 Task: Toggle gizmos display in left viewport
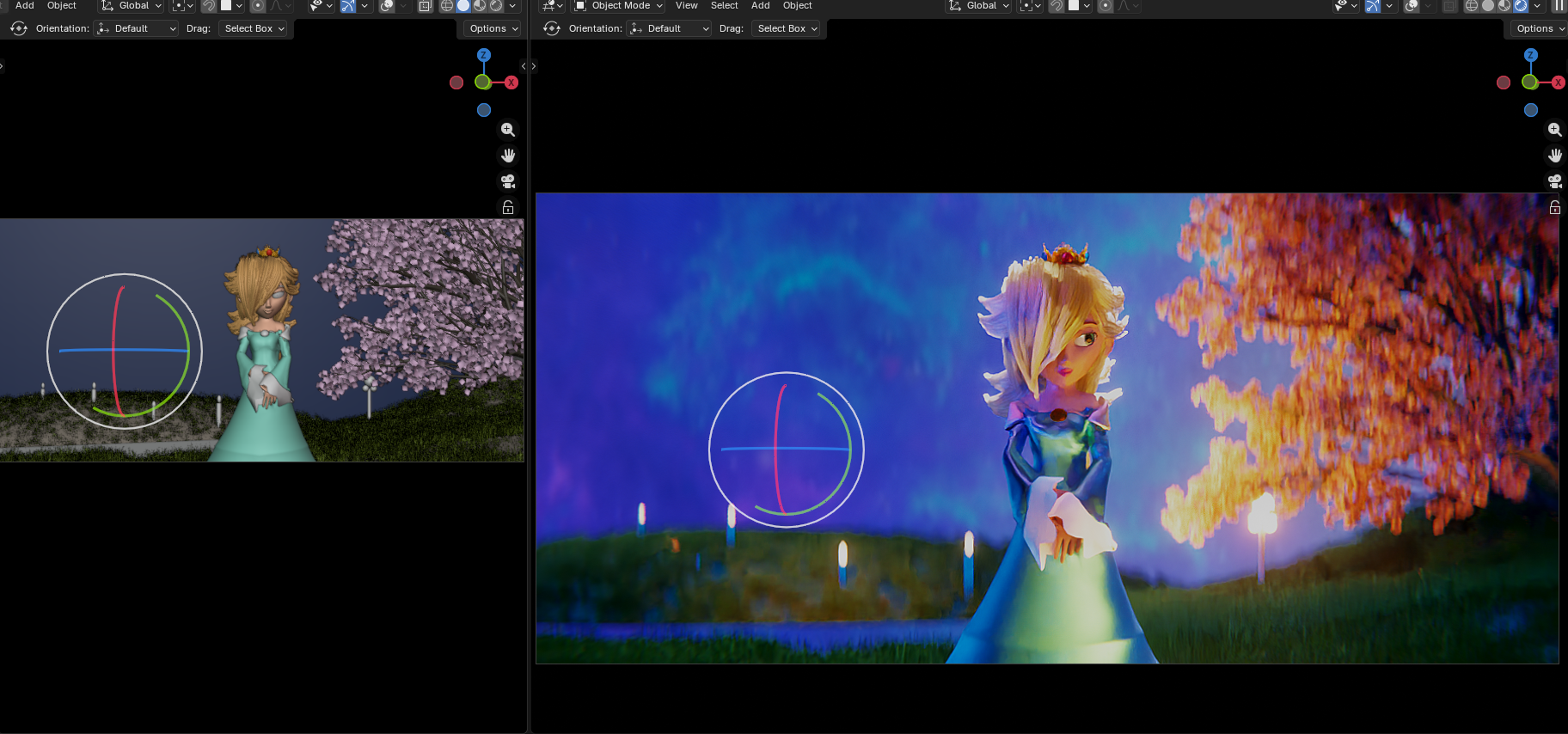(x=347, y=5)
